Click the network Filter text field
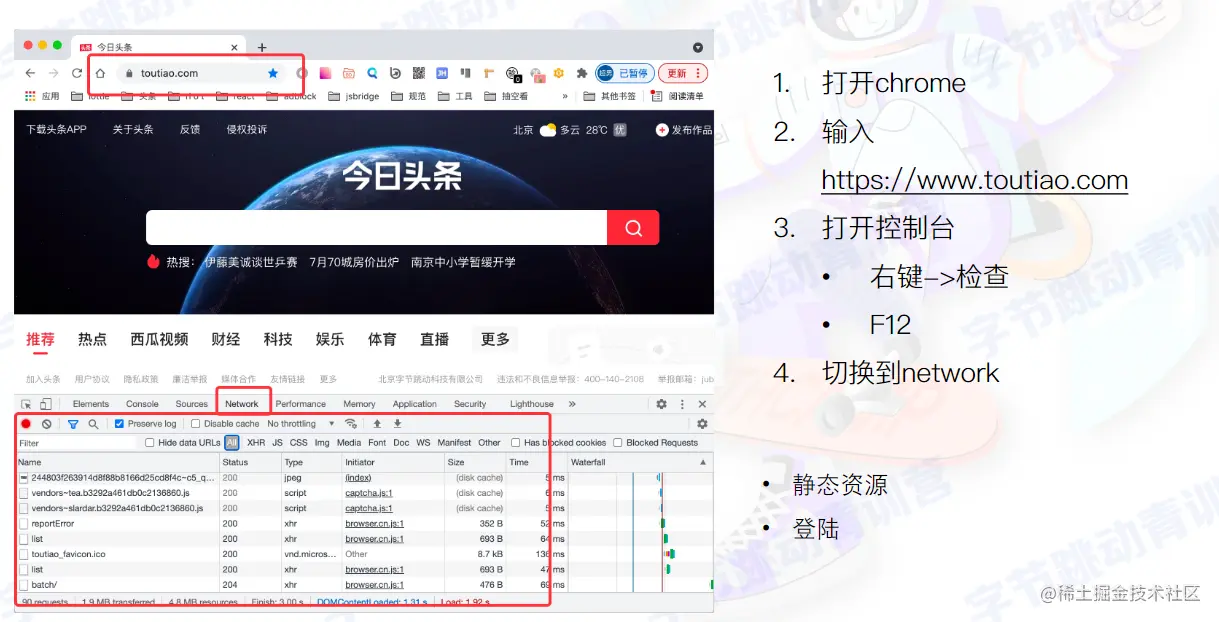 pyautogui.click(x=78, y=443)
